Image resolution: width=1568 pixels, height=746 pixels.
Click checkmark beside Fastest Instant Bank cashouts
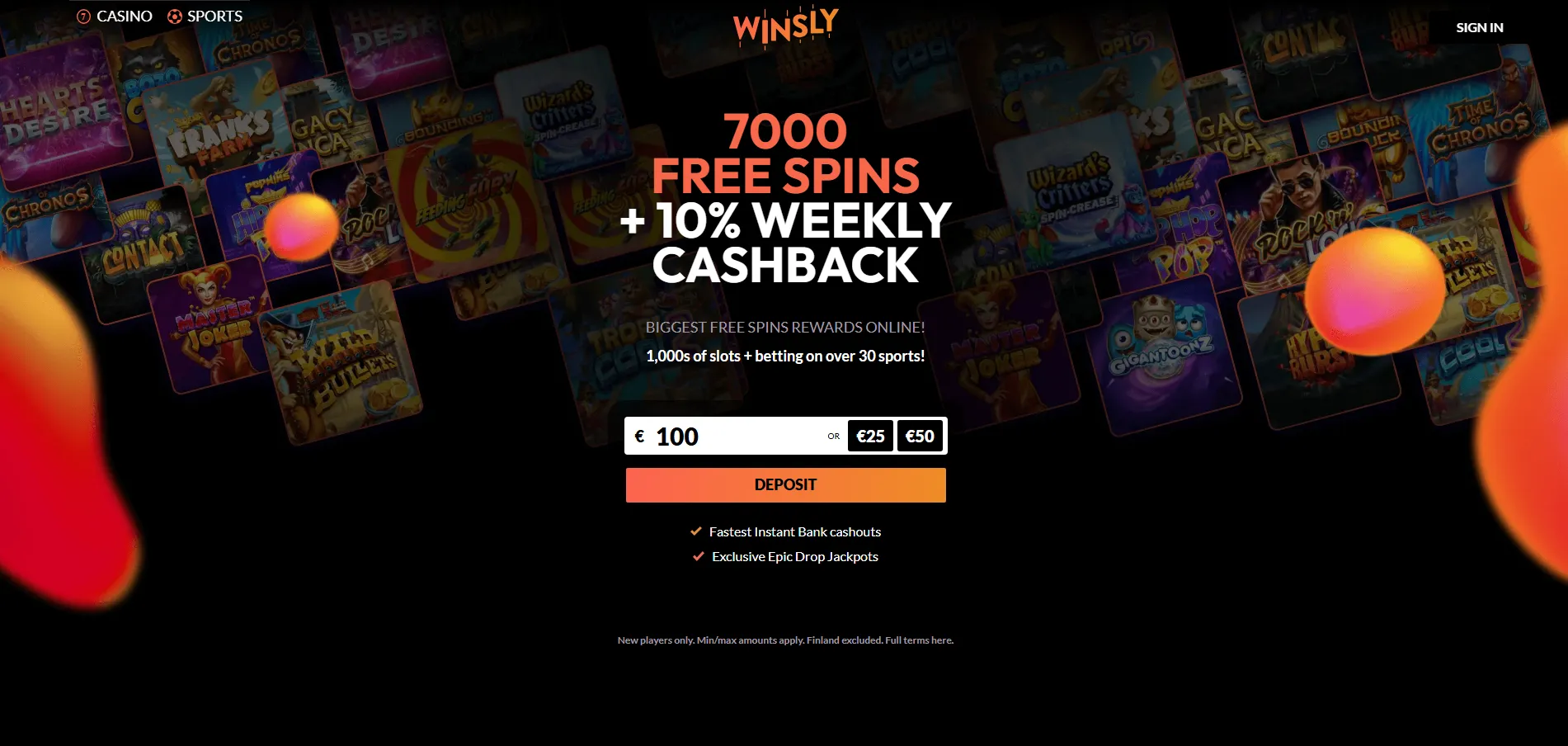696,531
